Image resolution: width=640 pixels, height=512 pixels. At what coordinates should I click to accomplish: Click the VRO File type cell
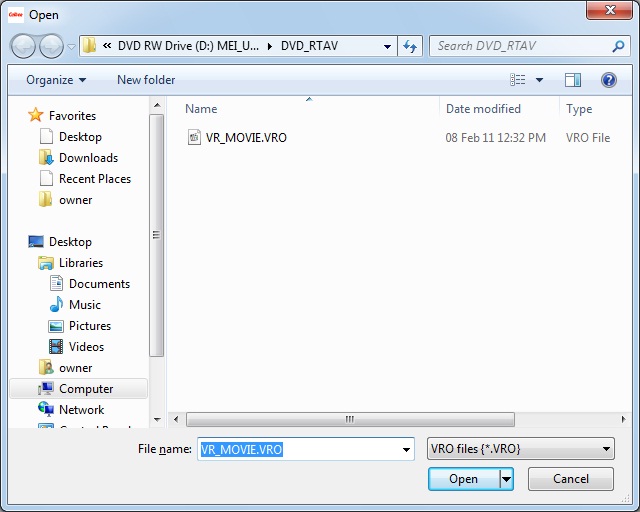point(588,138)
